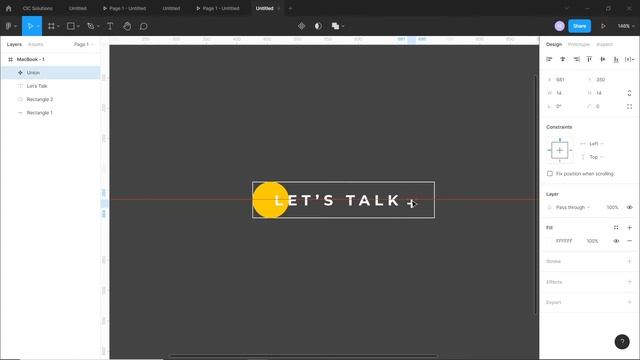The height and width of the screenshot is (360, 640).
Task: Open the Left horizontal constraint dropdown
Action: (596, 144)
